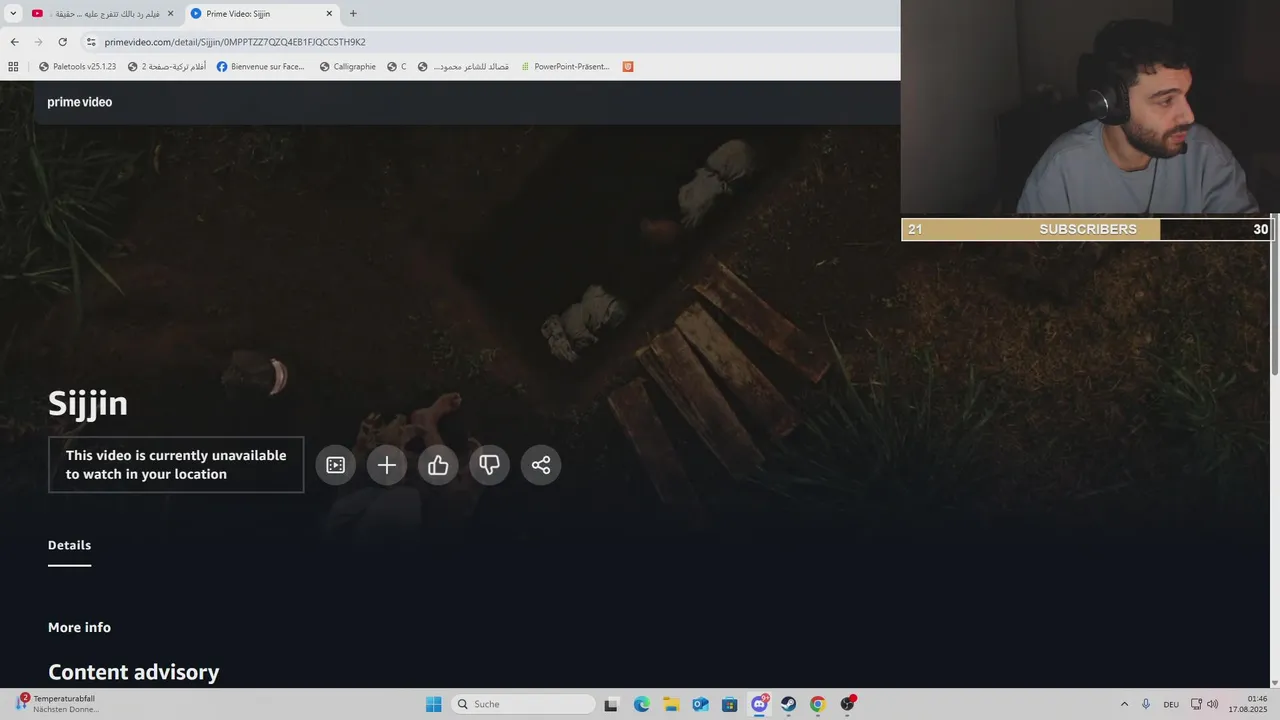1280x720 pixels.
Task: Close the YouTube Arabic video tab
Action: click(x=170, y=14)
